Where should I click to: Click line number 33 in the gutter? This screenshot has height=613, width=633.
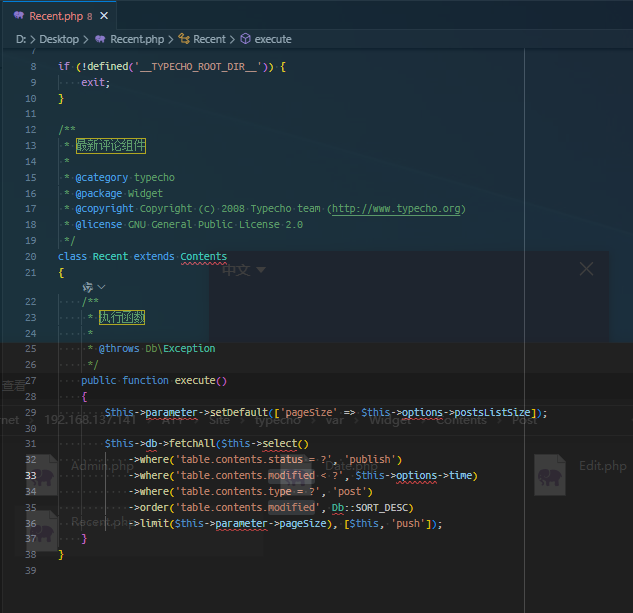pos(31,475)
